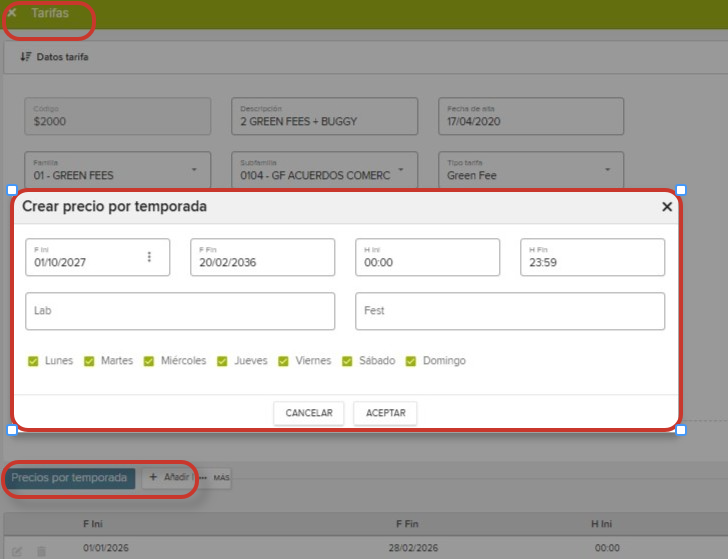Expand the Tipo tarifa dropdown
Viewport: 728px width, 559px height.
click(x=608, y=169)
